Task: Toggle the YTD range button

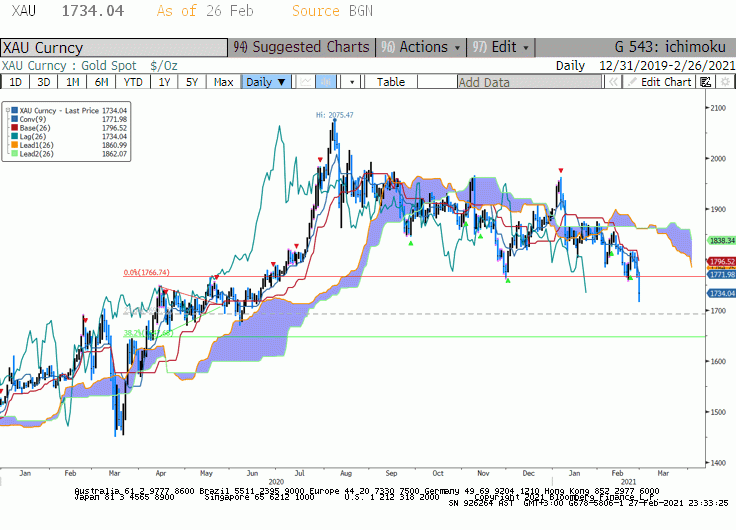Action: click(x=133, y=82)
